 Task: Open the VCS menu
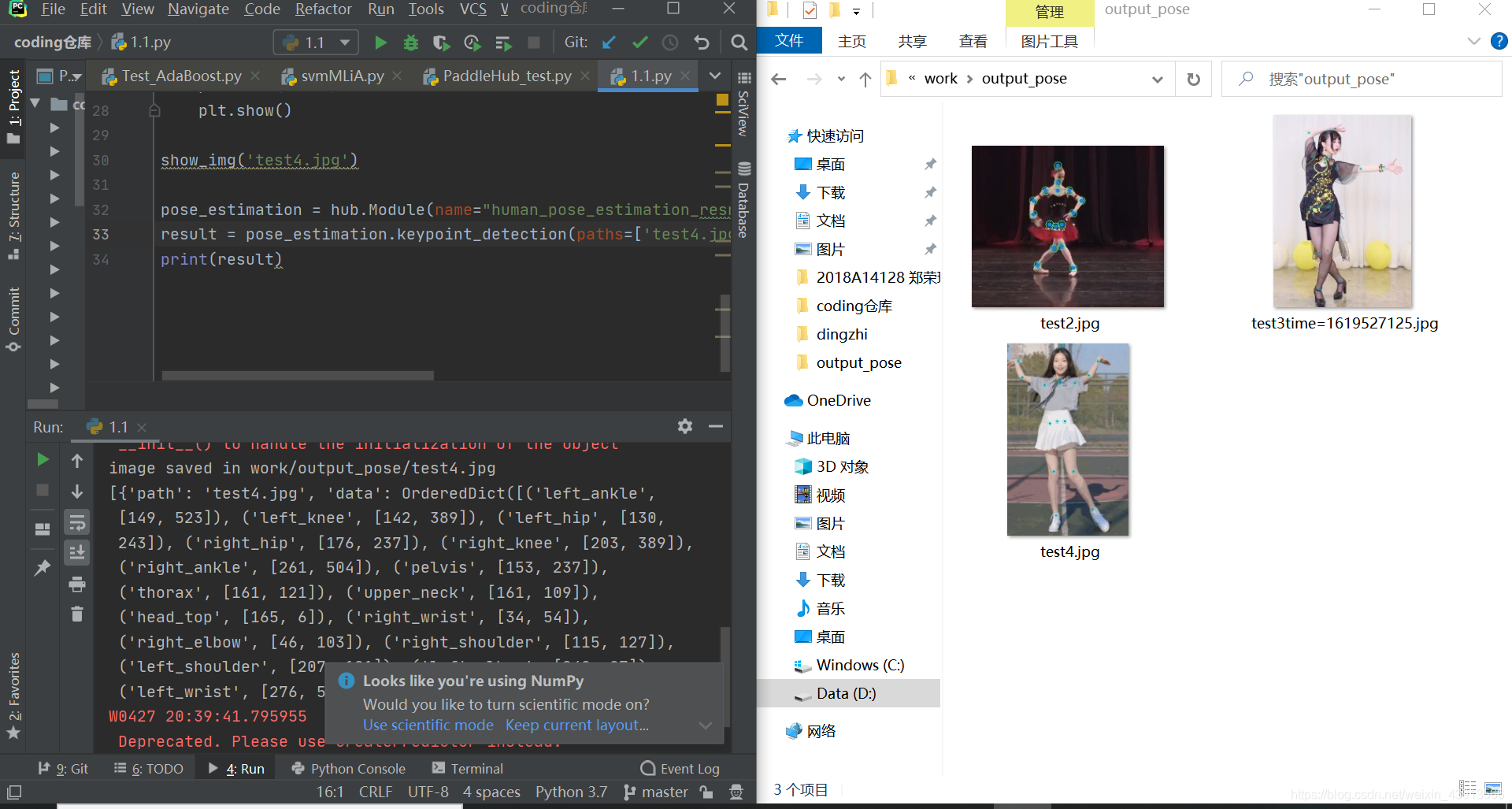(473, 9)
